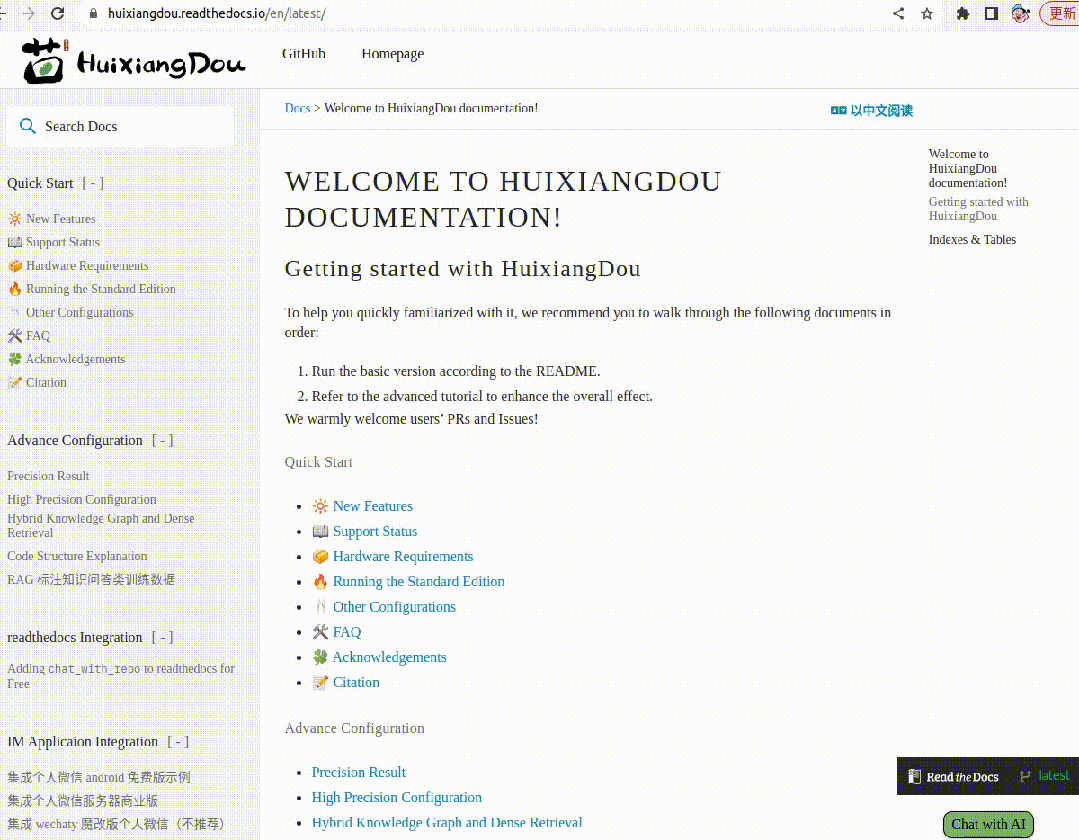
Task: Click the user profile avatar icon
Action: [1020, 14]
